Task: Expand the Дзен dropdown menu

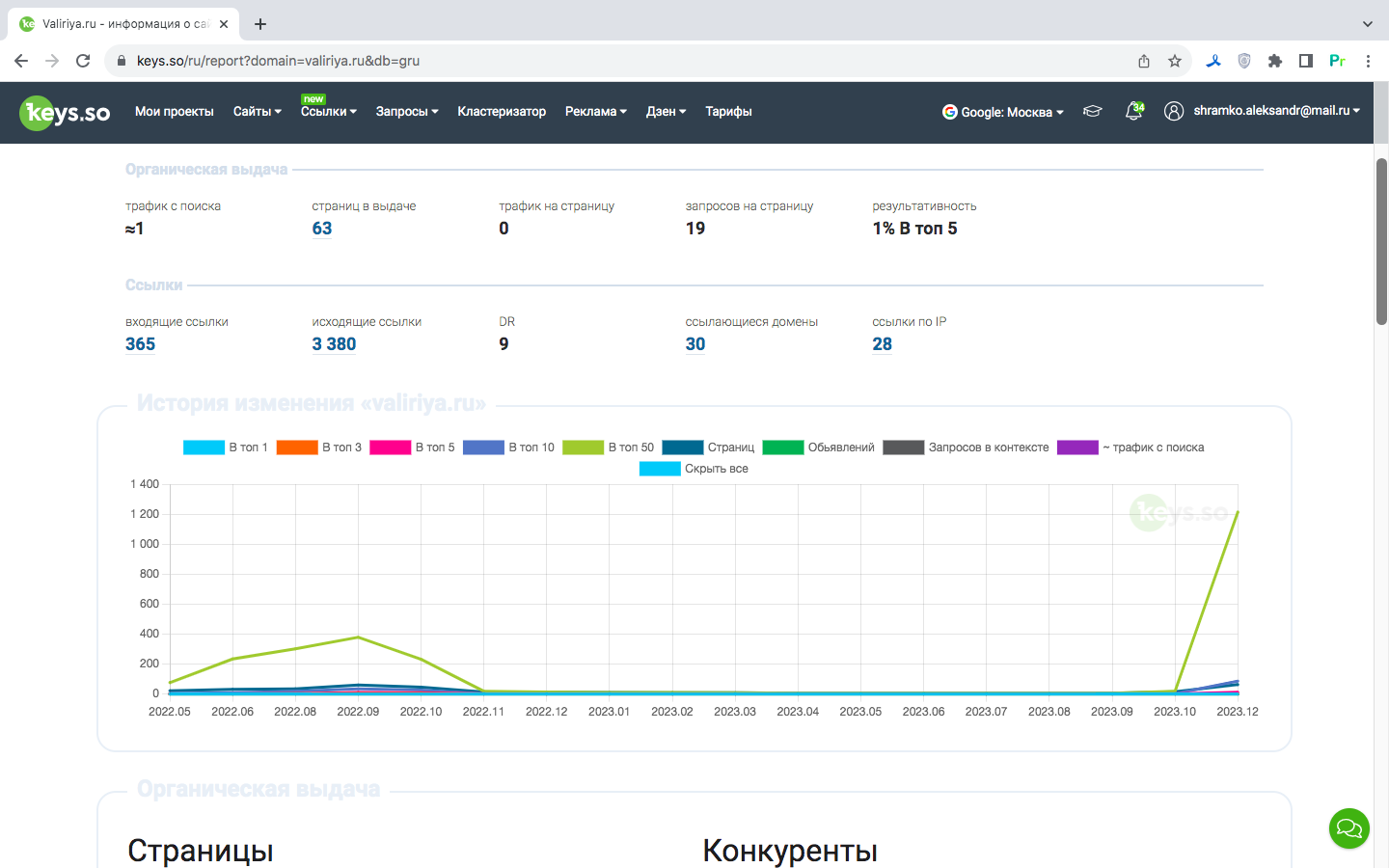Action: [x=667, y=112]
